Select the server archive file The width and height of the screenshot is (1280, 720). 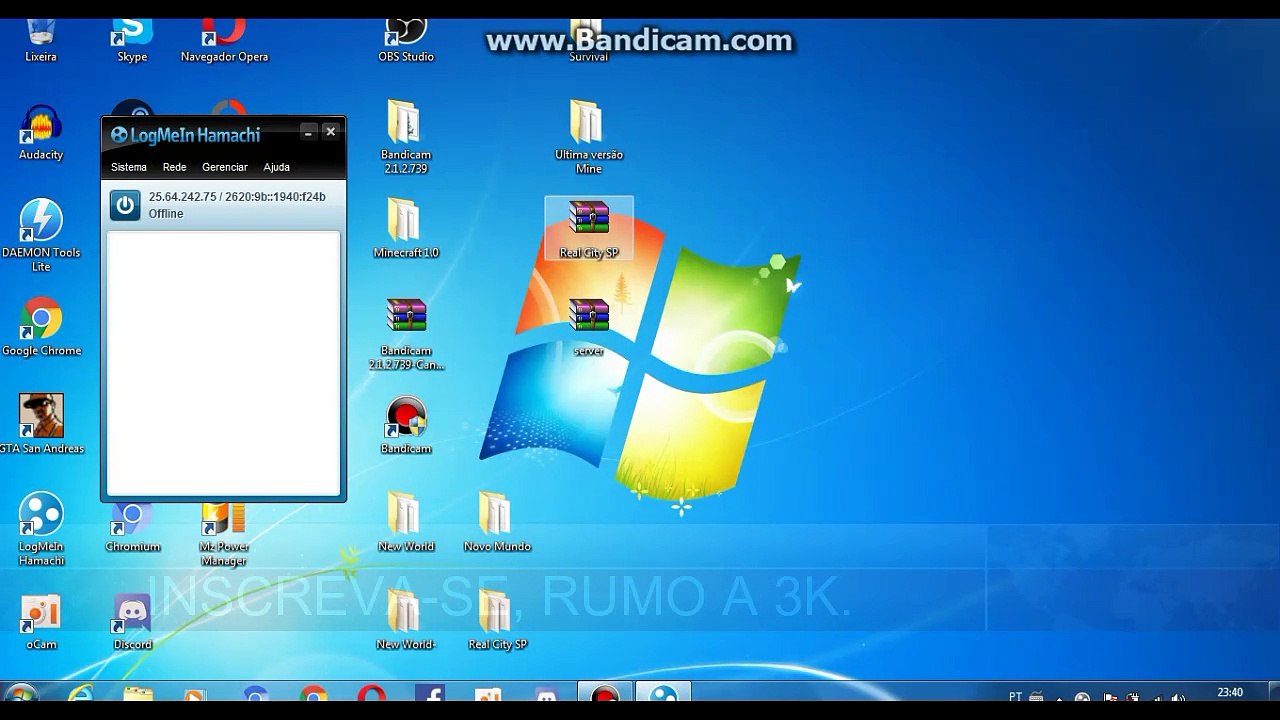coord(588,328)
